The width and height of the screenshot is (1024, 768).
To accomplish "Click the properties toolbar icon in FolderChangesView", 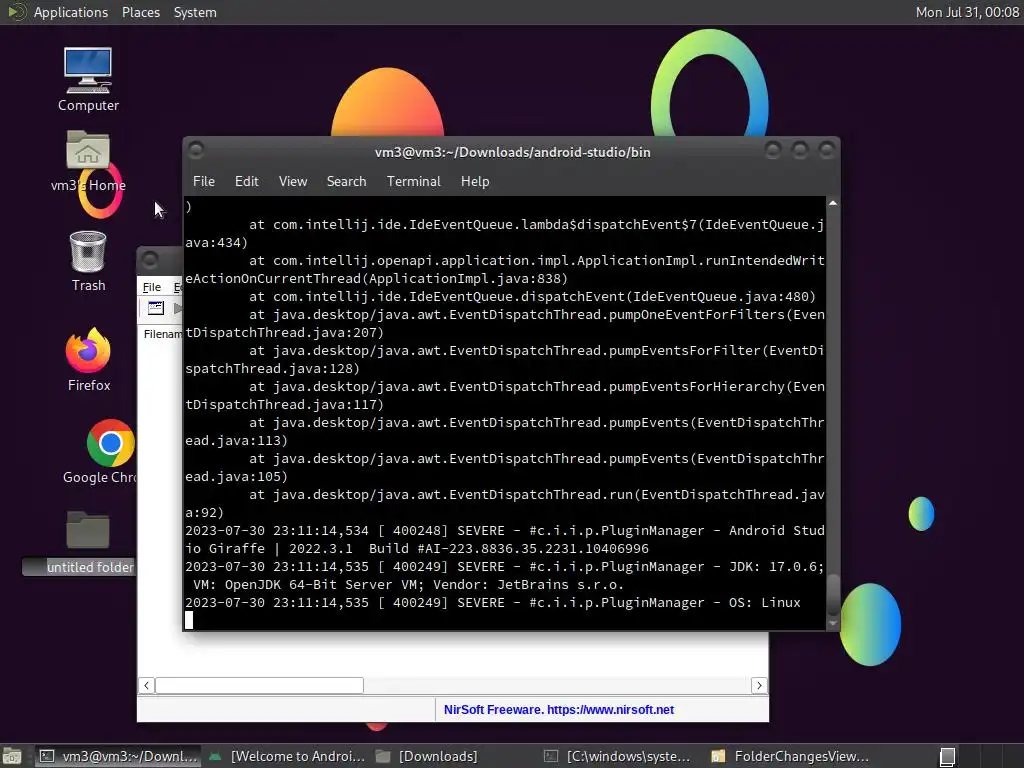I will pyautogui.click(x=155, y=308).
